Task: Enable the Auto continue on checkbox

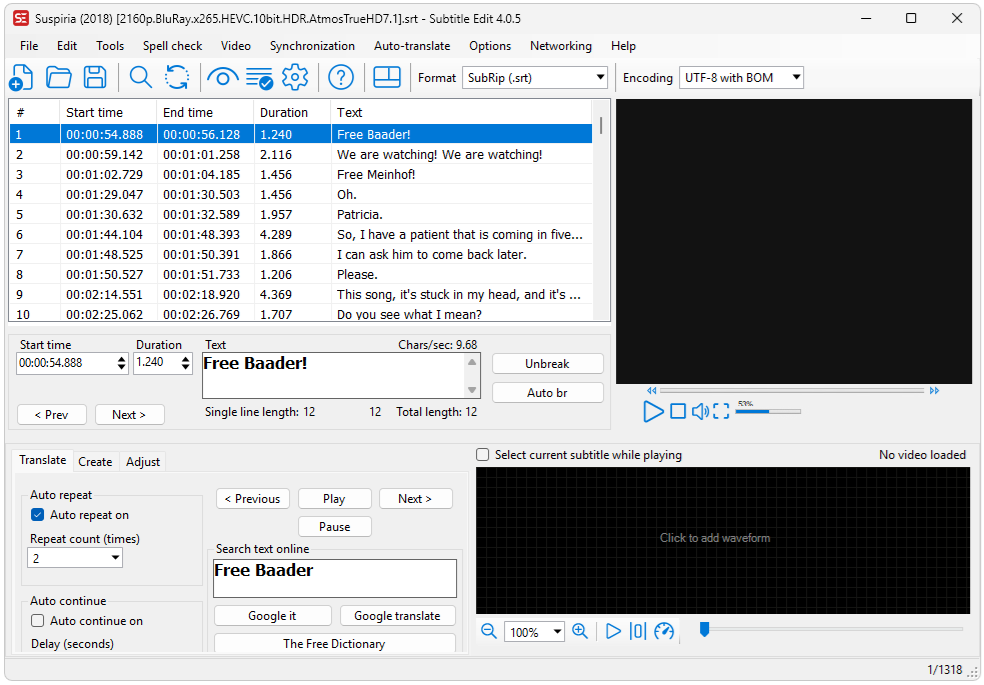Action: point(38,621)
